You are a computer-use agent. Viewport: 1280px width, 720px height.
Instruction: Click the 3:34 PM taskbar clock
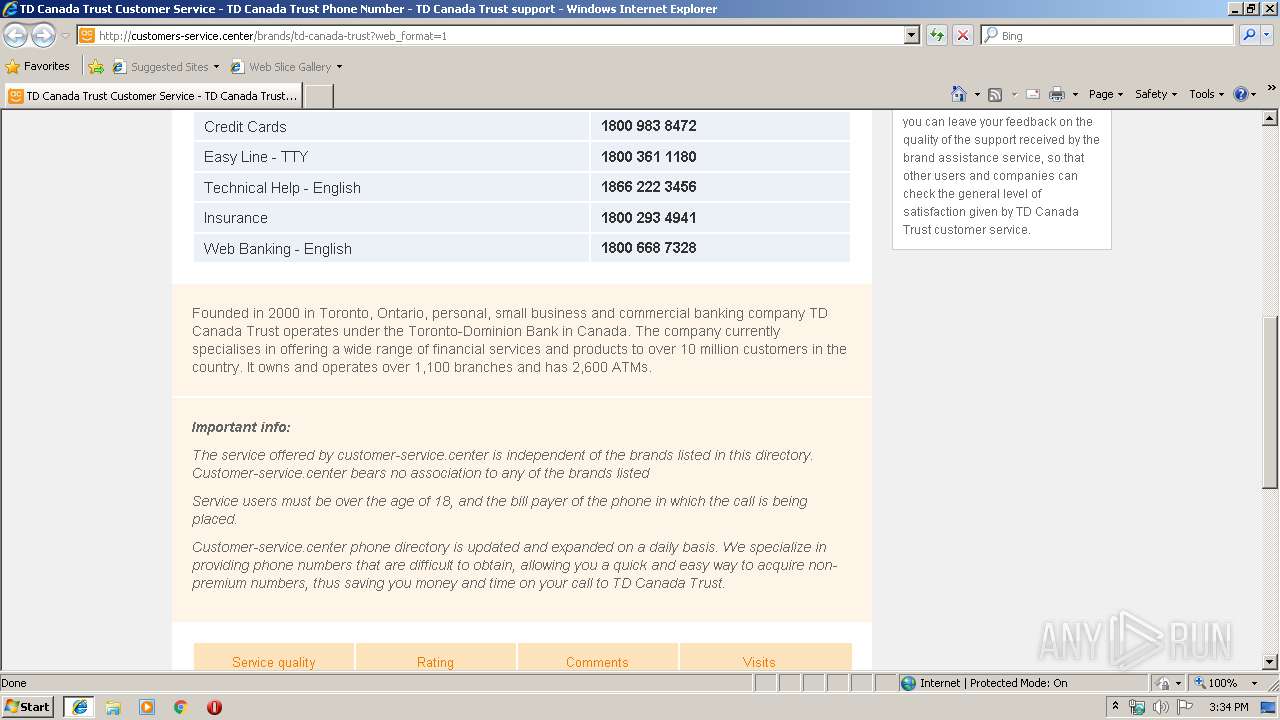click(x=1229, y=707)
